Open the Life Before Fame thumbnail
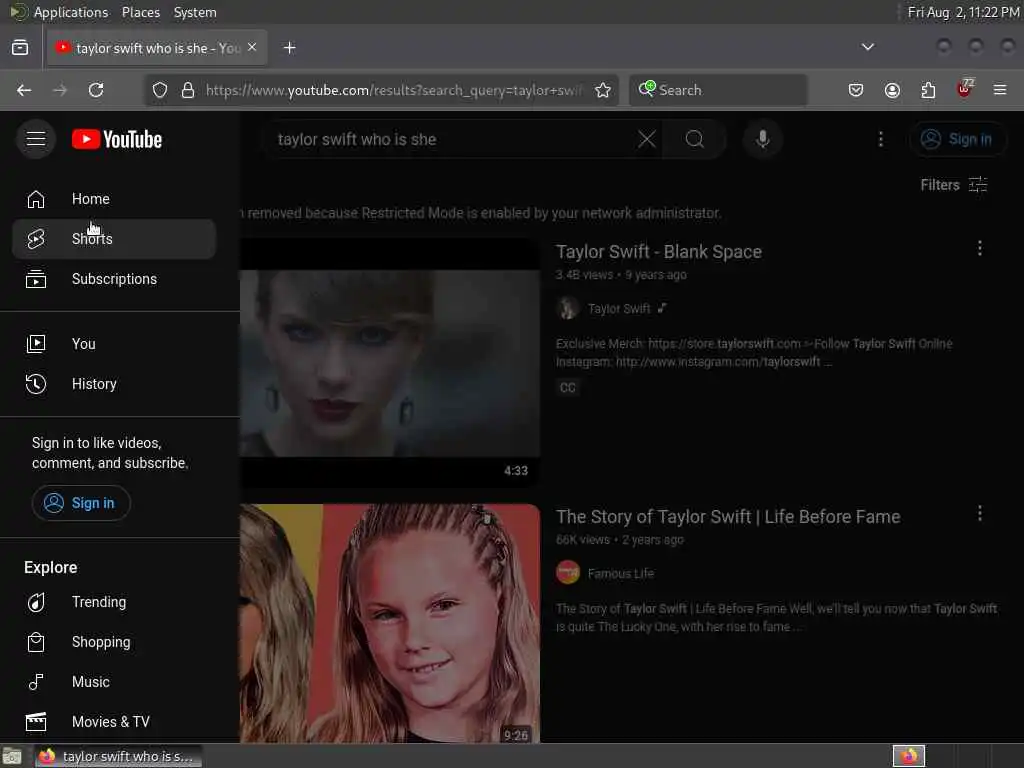Image resolution: width=1024 pixels, height=768 pixels. click(x=390, y=623)
